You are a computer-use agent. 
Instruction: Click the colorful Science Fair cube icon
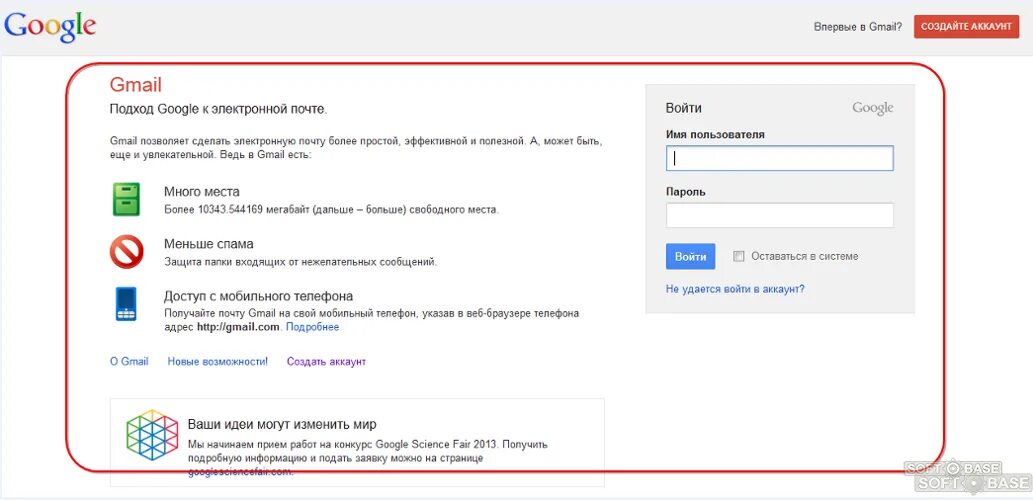[x=152, y=435]
